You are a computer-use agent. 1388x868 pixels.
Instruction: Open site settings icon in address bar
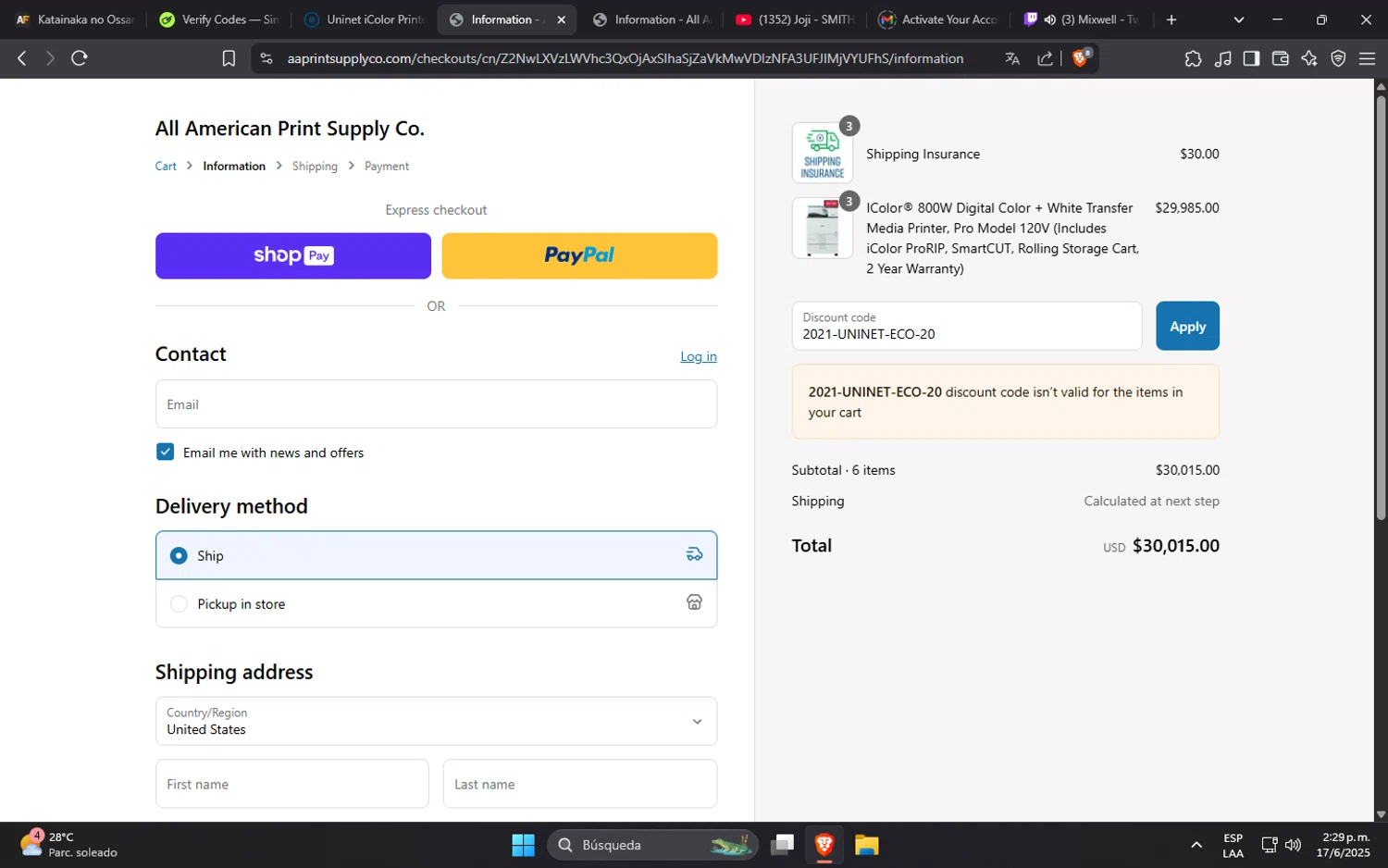(266, 58)
